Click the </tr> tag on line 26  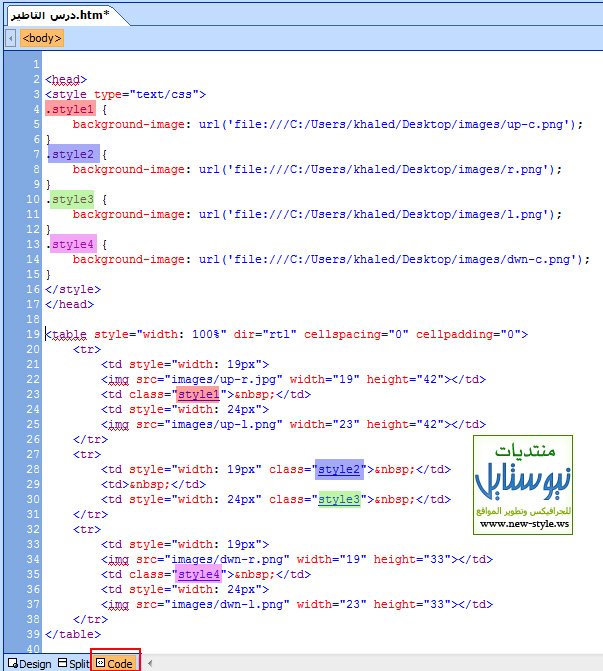(x=90, y=439)
